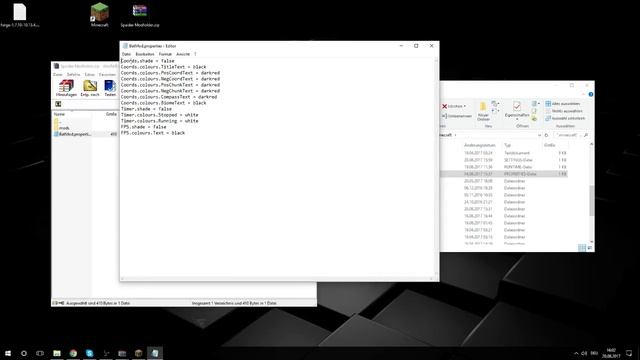Click the search magnifier icon in Explorer
This screenshot has width=640, height=360.
[586, 135]
